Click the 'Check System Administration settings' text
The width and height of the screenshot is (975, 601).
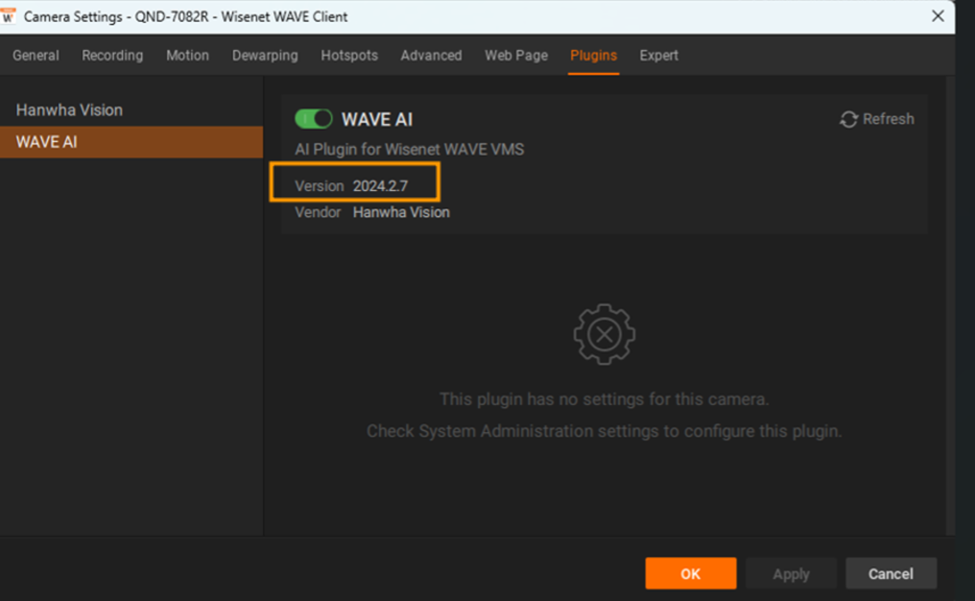[x=604, y=431]
